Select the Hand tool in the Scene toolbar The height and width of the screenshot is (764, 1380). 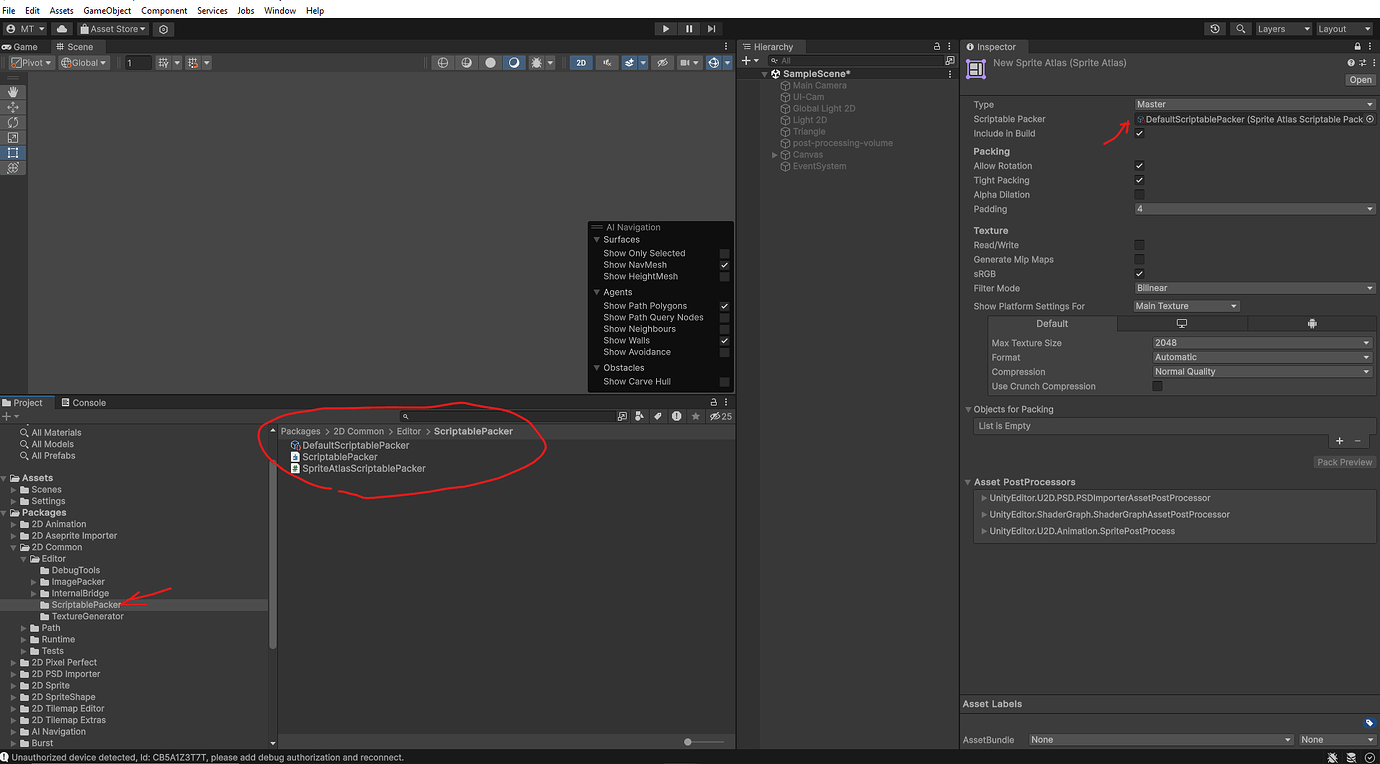(13, 92)
